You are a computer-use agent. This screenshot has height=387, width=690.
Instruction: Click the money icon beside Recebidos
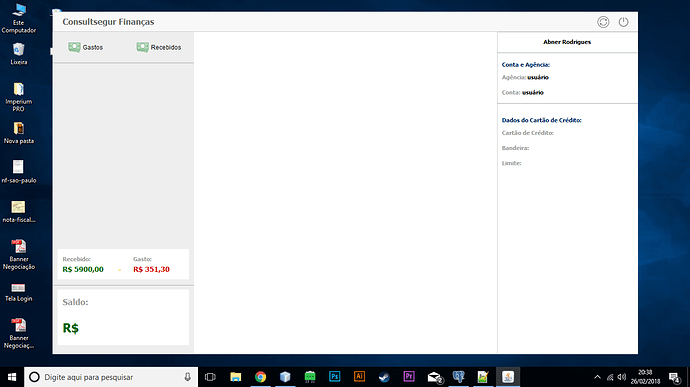click(142, 47)
